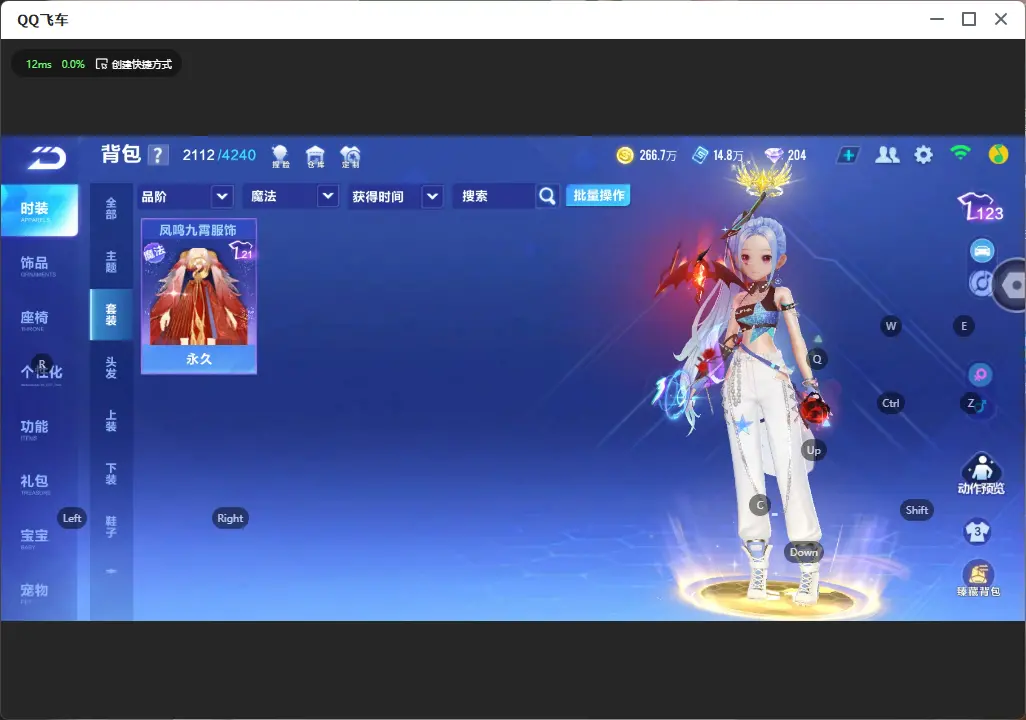The image size is (1026, 720).
Task: Click the Q key overlay button
Action: pos(817,359)
